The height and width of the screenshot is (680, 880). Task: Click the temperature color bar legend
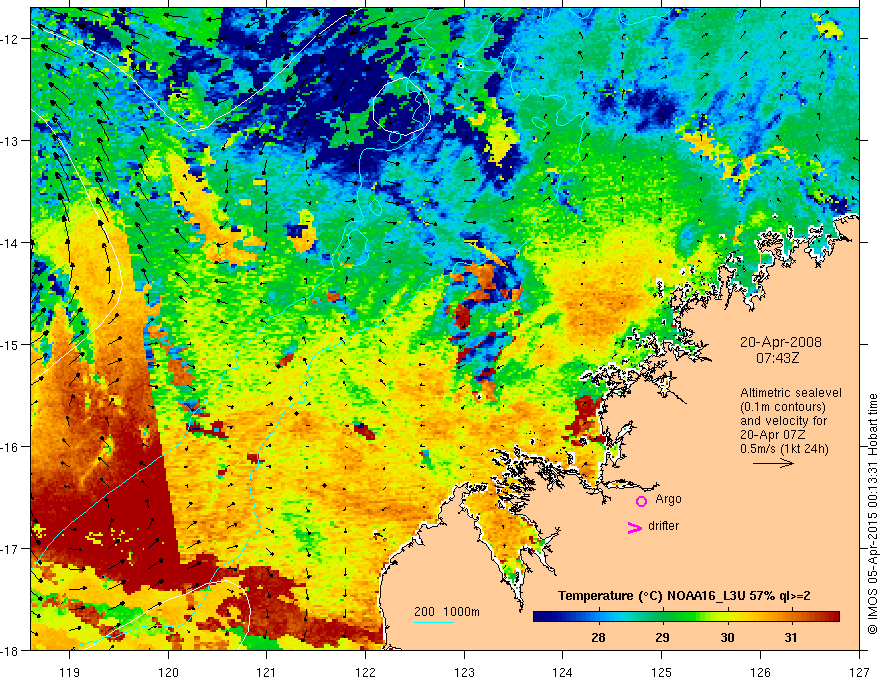[686, 616]
